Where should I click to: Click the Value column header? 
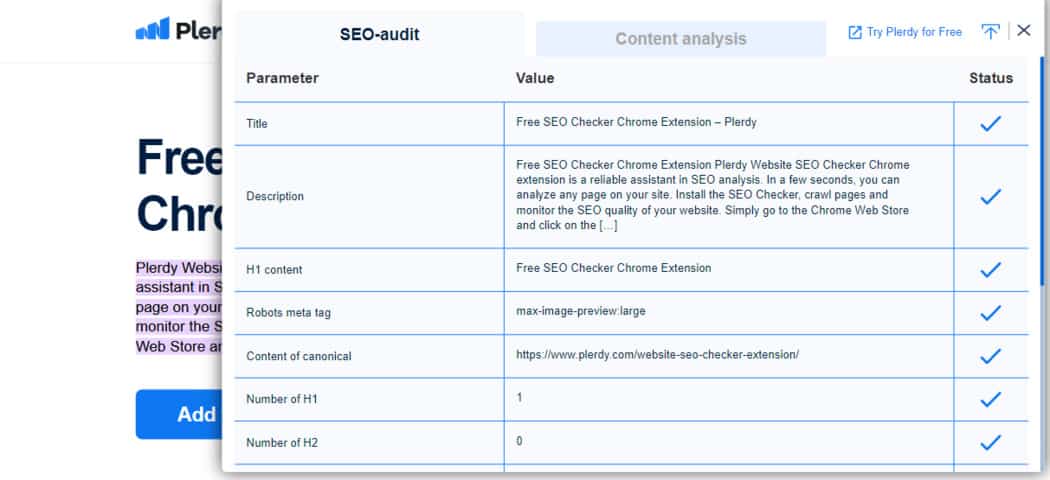coord(534,78)
